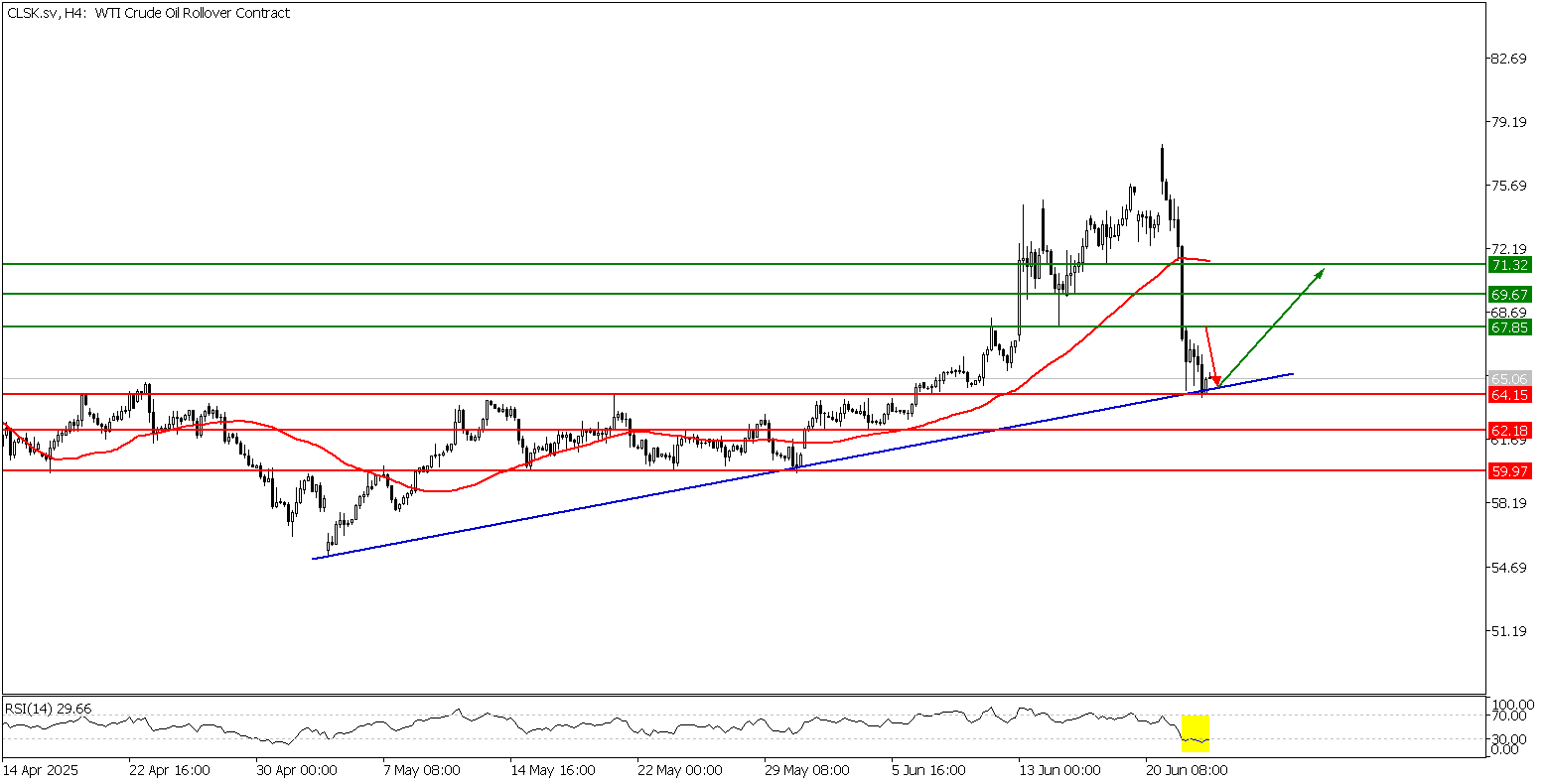Click the RSI(14) 29.66 indicator label
The height and width of the screenshot is (784, 1547).
(x=48, y=708)
